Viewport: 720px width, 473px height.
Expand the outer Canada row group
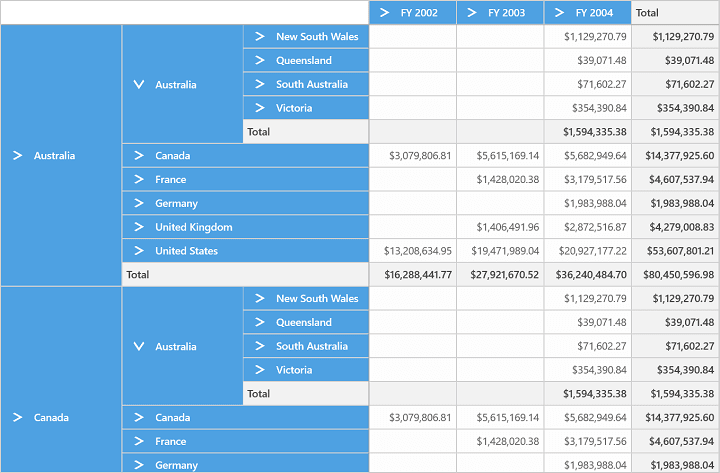point(17,417)
